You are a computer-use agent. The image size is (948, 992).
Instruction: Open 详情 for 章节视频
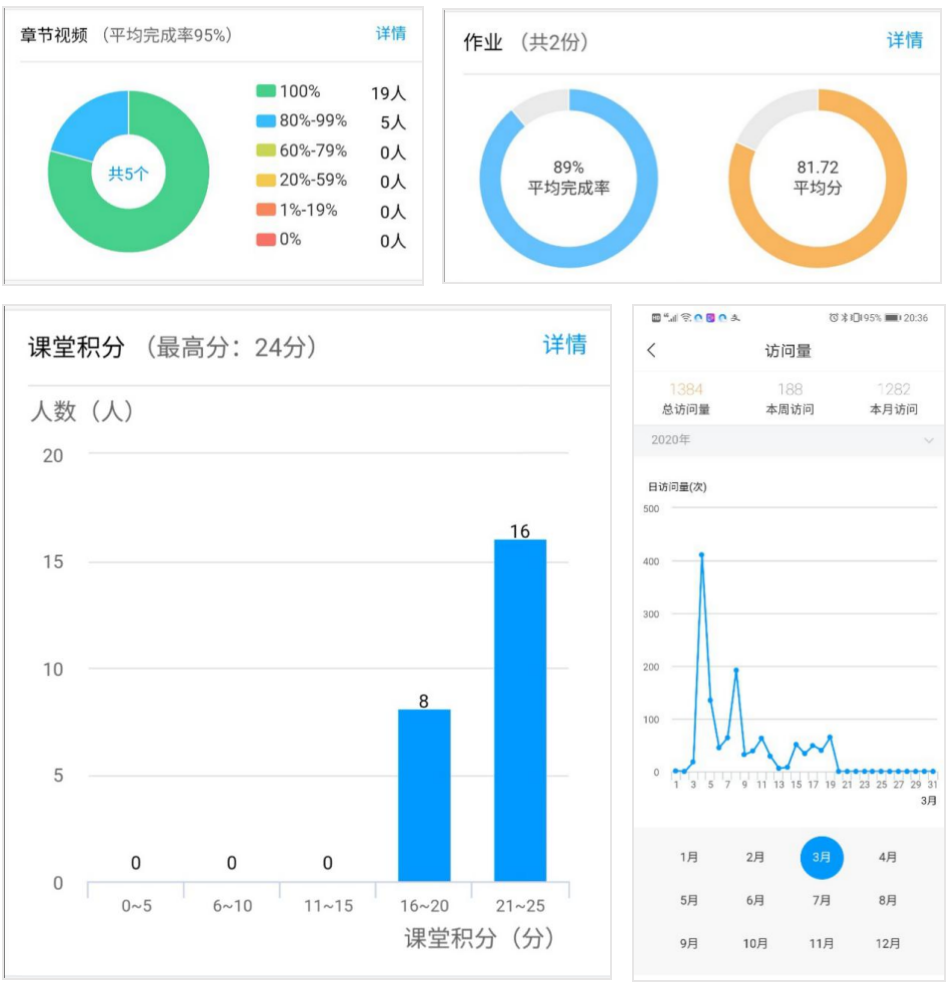pyautogui.click(x=391, y=34)
